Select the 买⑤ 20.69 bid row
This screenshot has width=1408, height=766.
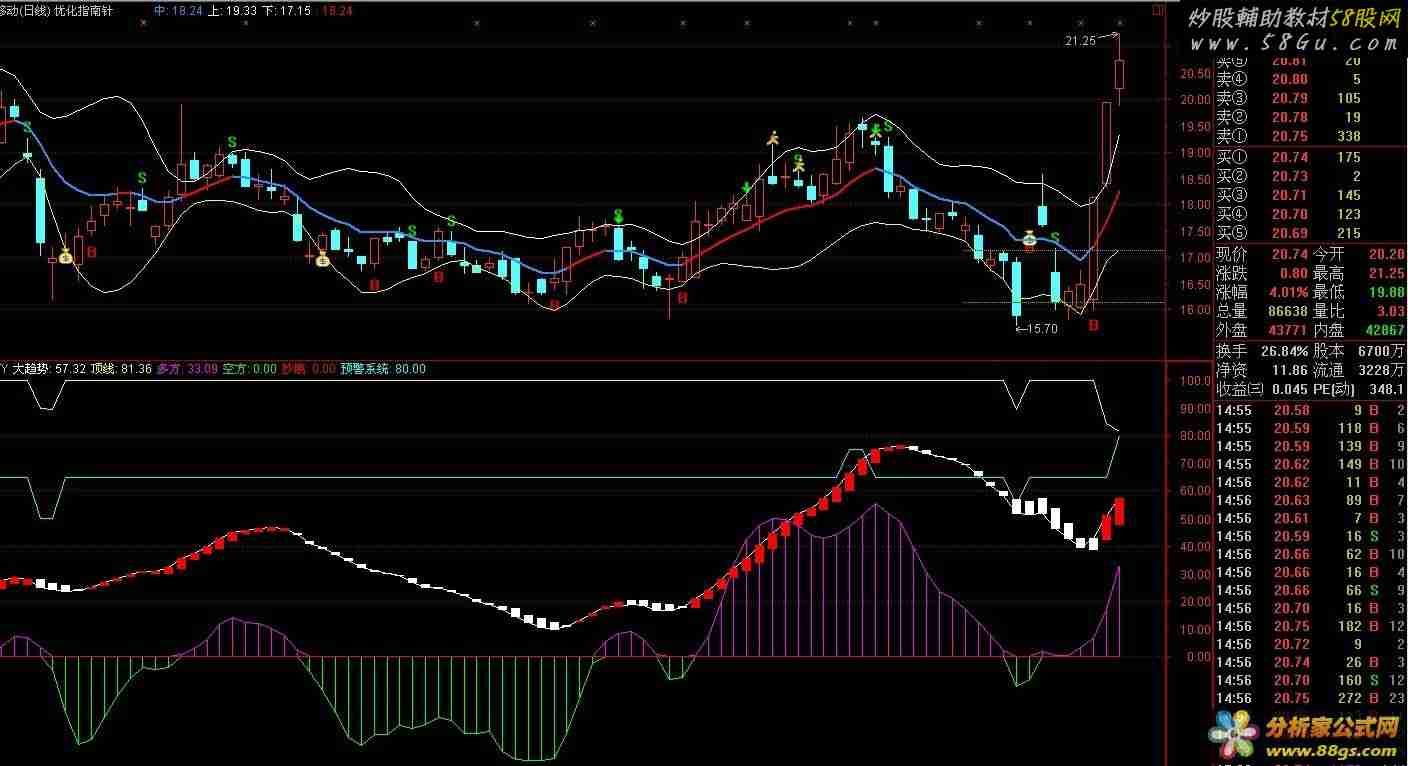click(1311, 233)
